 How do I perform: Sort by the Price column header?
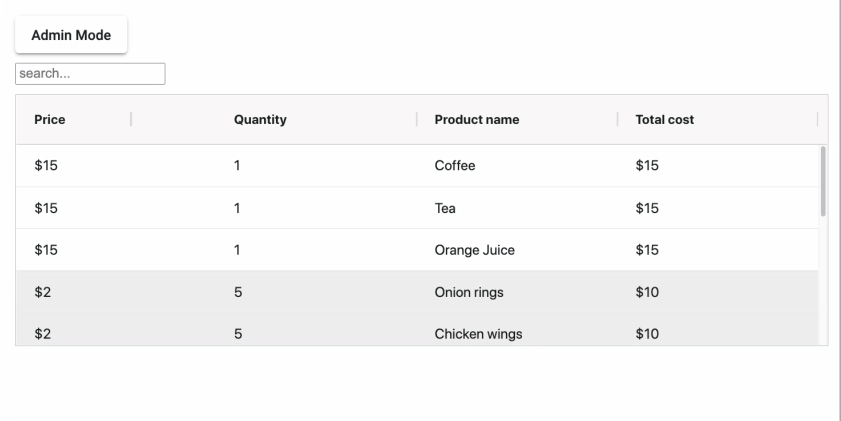(x=50, y=120)
